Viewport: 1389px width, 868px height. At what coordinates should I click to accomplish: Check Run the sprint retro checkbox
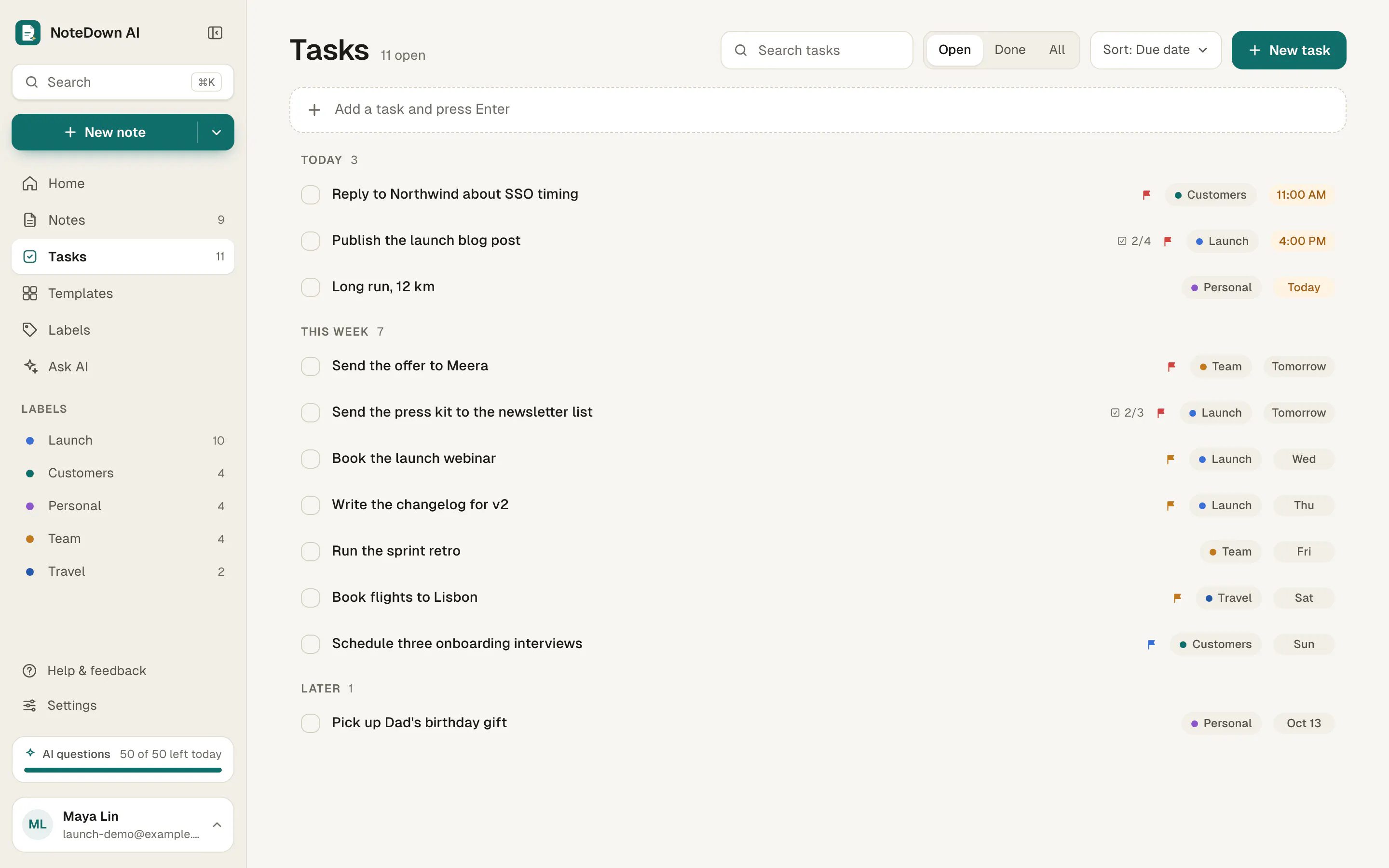pyautogui.click(x=311, y=552)
